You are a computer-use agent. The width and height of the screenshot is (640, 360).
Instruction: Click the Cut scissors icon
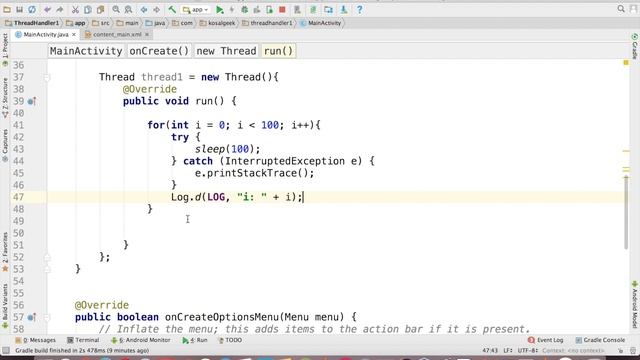coord(75,9)
